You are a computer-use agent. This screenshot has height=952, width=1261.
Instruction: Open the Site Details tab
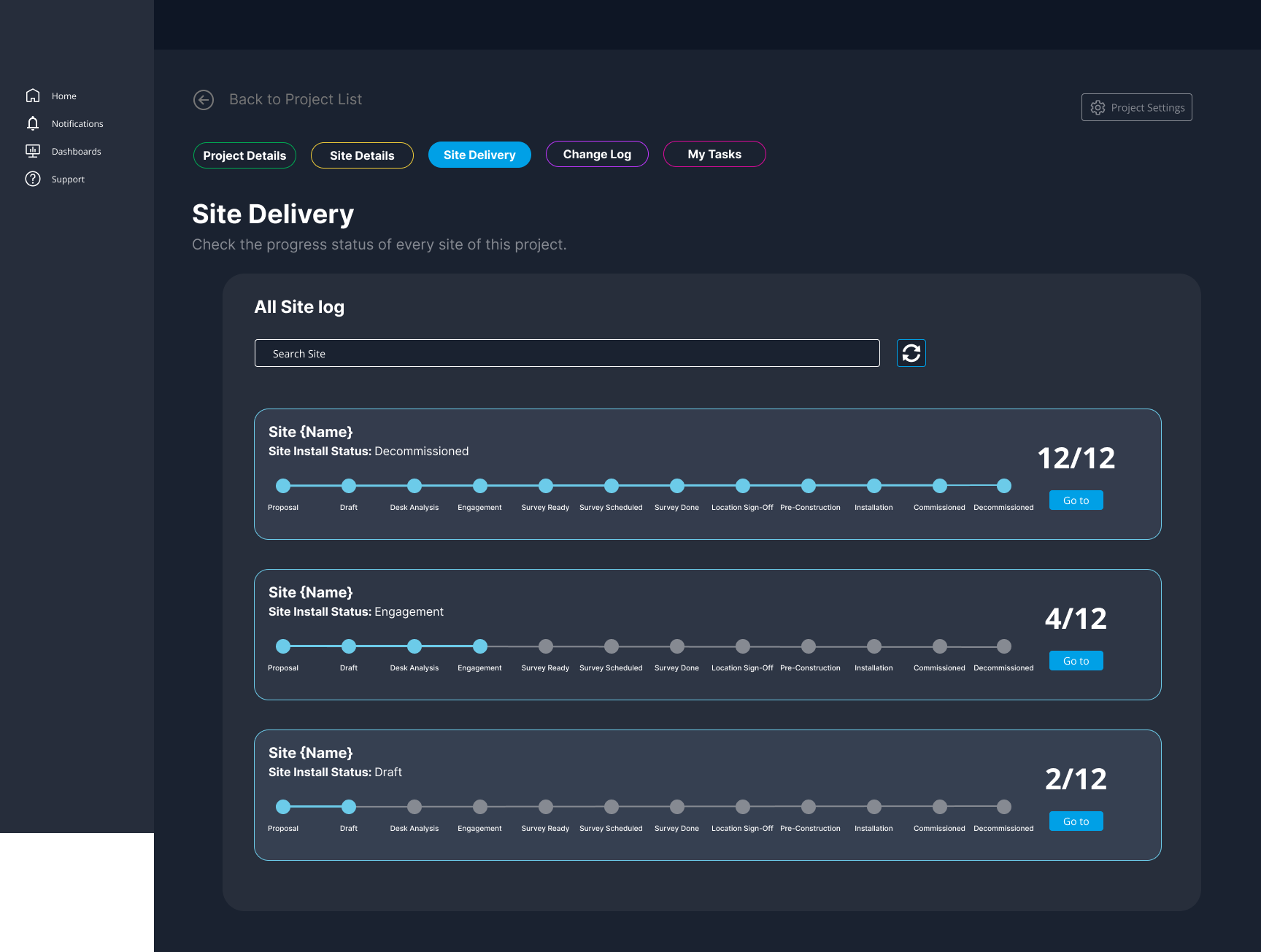point(362,155)
